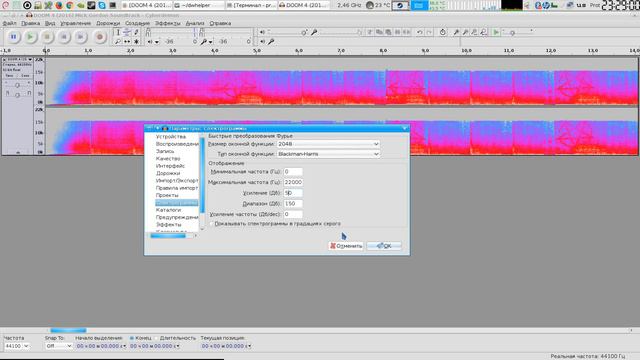Image resolution: width=640 pixels, height=360 pixels.
Task: Open the Эффекты menu
Action: click(x=167, y=23)
